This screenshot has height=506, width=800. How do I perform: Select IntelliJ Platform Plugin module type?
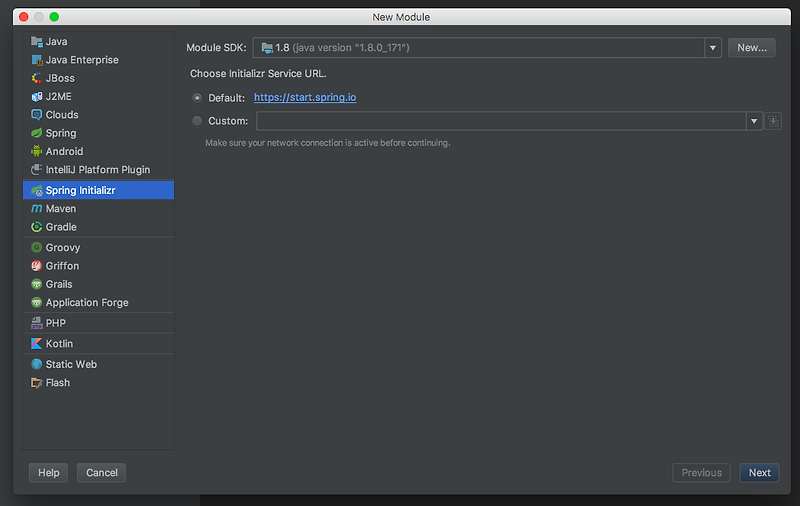[98, 170]
